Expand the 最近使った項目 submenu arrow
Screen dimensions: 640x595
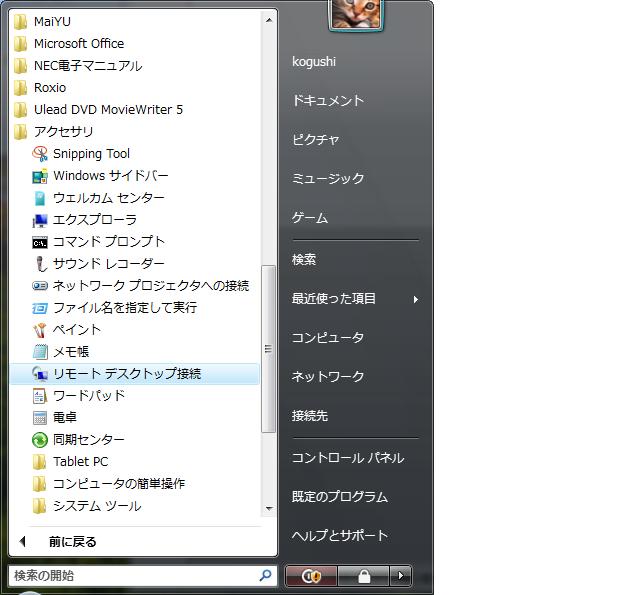click(x=416, y=300)
